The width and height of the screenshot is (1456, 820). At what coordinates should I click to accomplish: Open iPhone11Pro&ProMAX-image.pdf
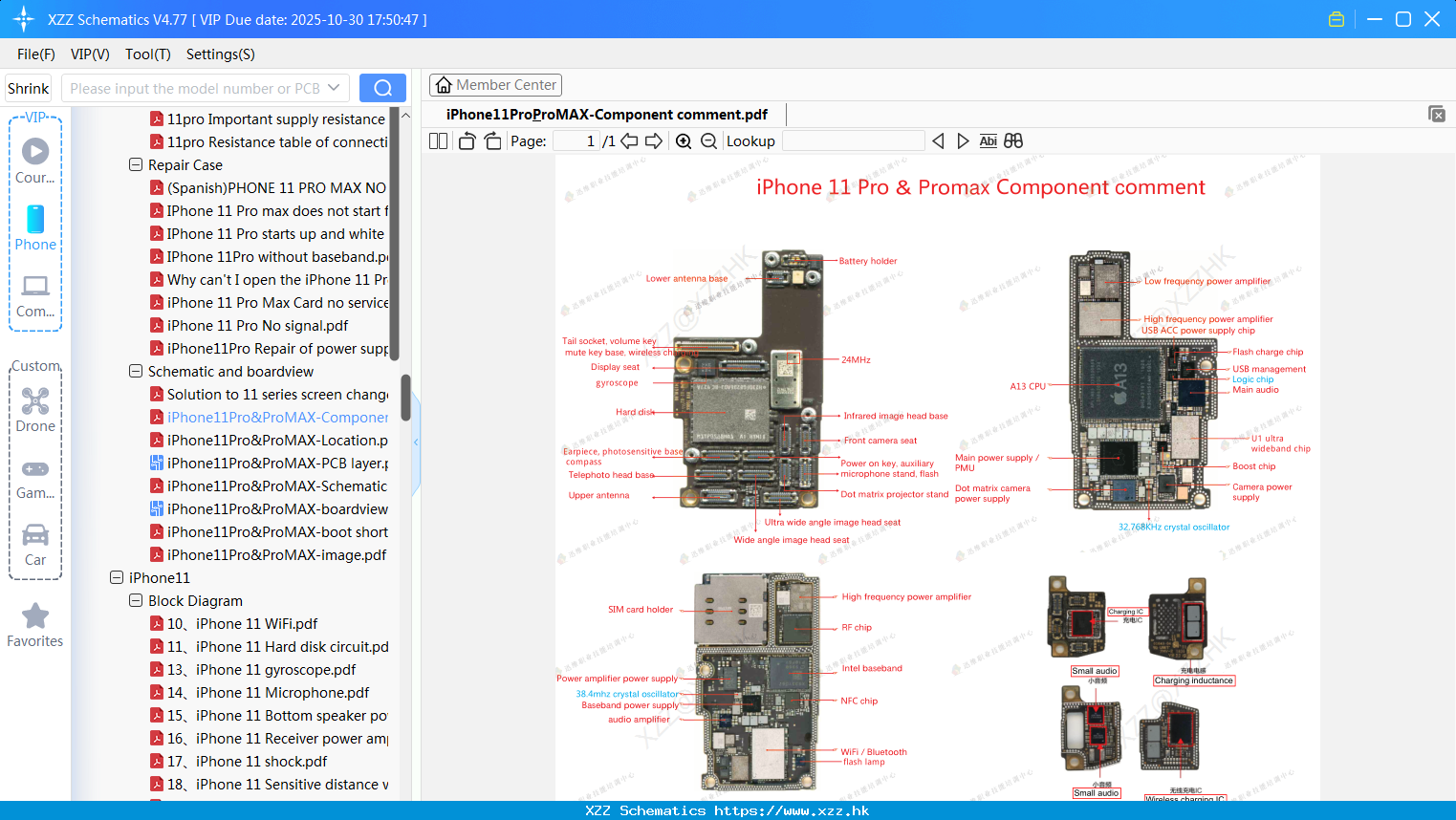[268, 554]
